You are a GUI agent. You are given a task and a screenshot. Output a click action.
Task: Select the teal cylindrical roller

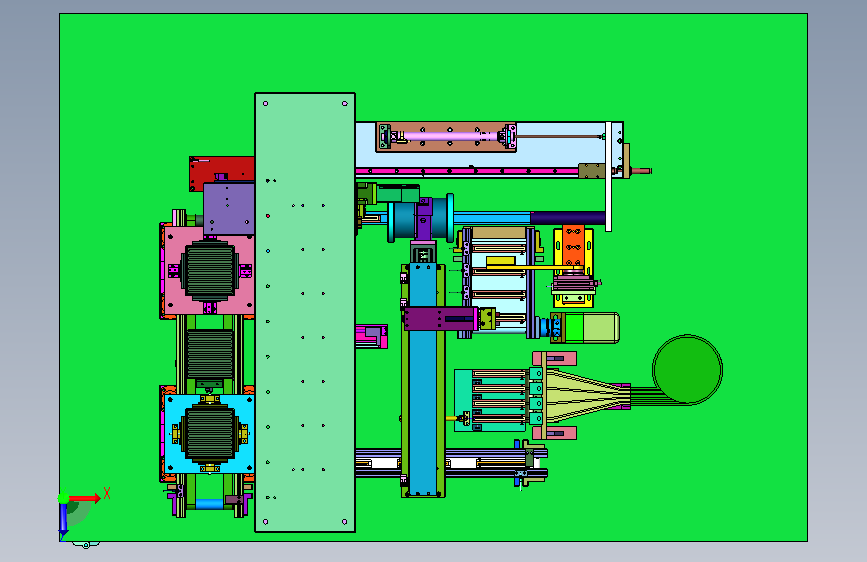pos(421,218)
